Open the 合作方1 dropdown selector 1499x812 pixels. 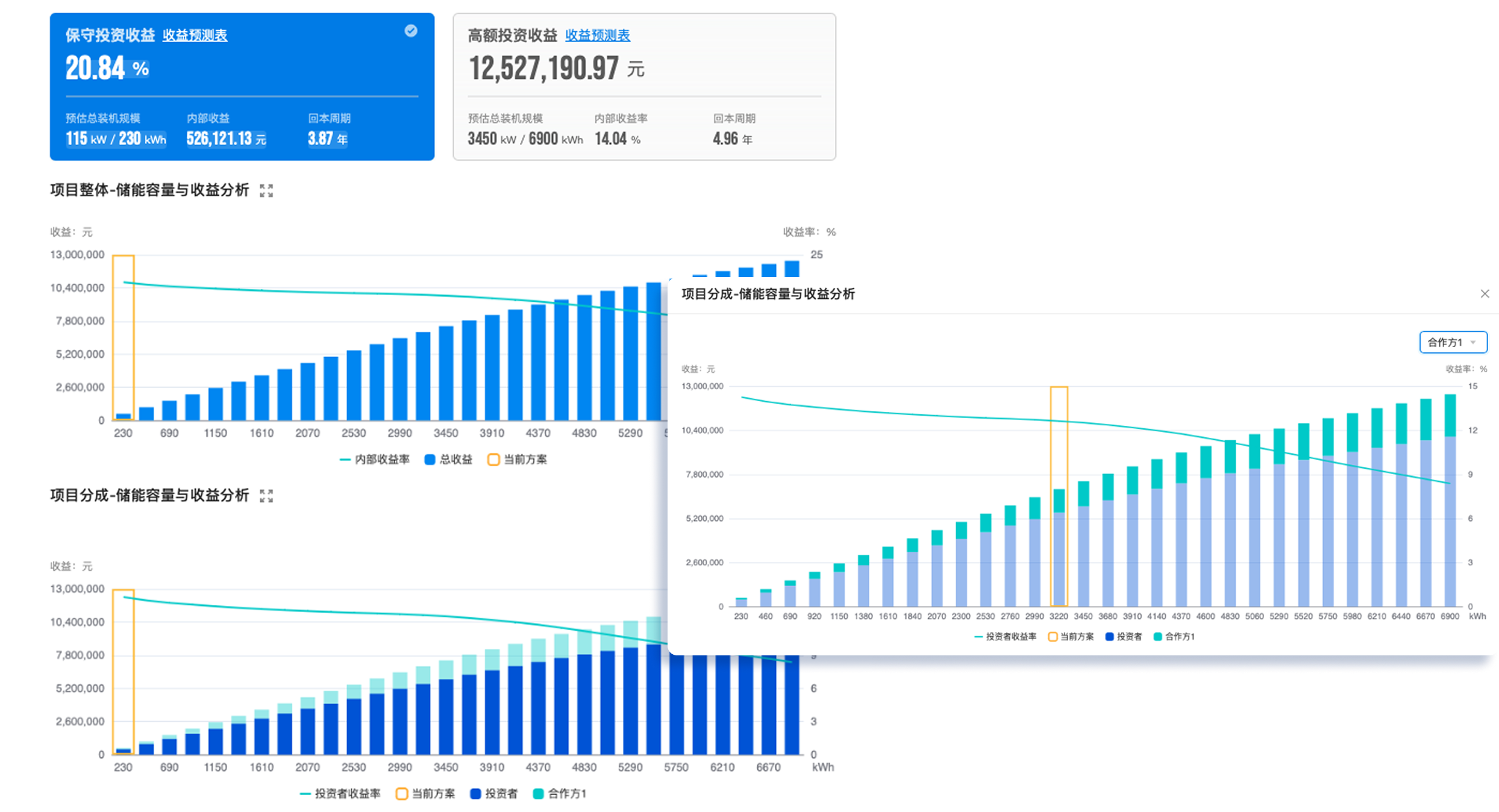click(1453, 342)
